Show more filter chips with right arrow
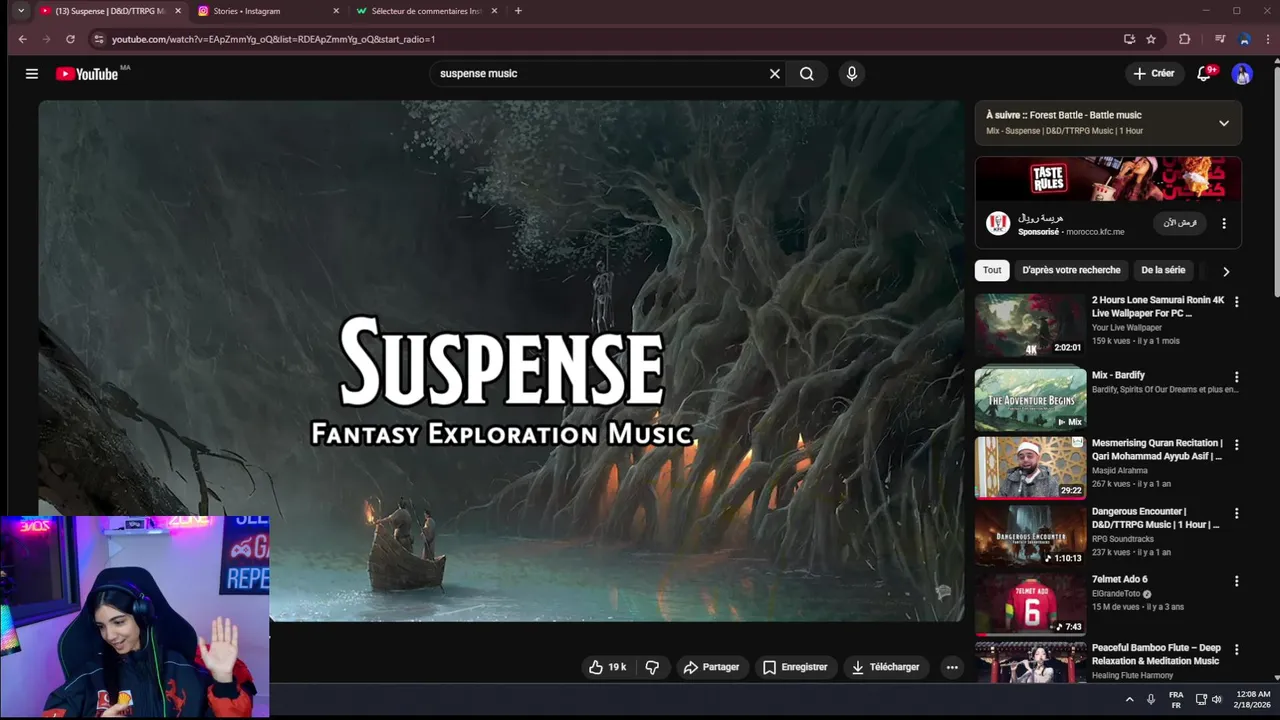Image resolution: width=1280 pixels, height=720 pixels. pyautogui.click(x=1226, y=271)
